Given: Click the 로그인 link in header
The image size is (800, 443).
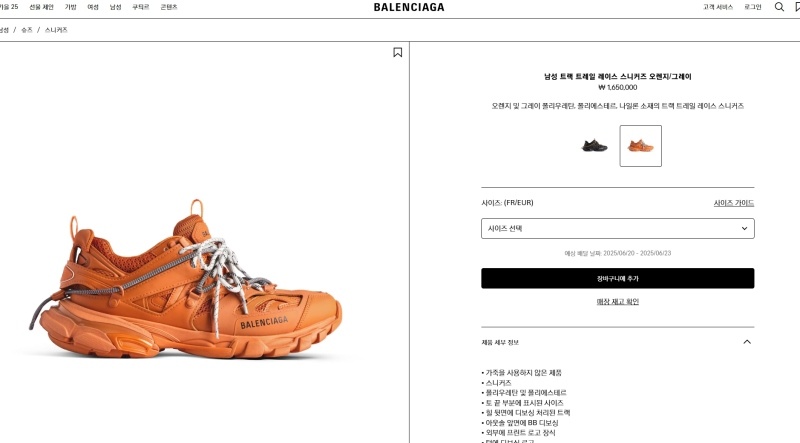Looking at the screenshot, I should tap(753, 7).
